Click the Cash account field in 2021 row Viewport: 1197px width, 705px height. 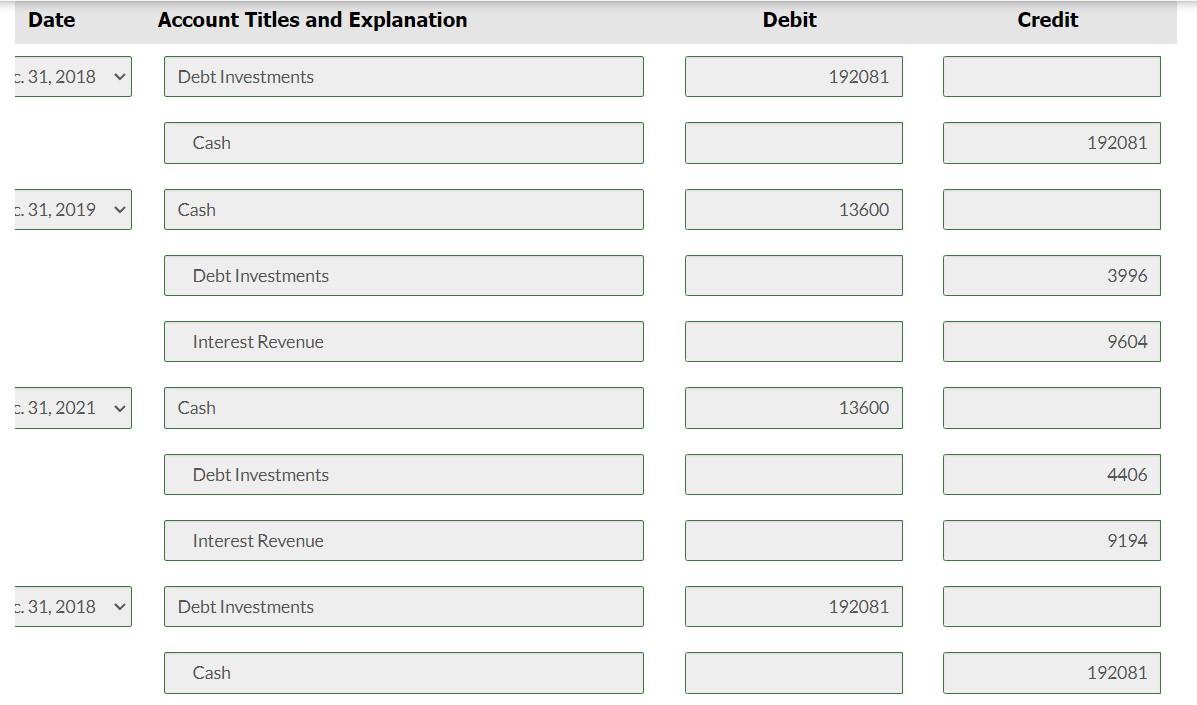(x=403, y=407)
